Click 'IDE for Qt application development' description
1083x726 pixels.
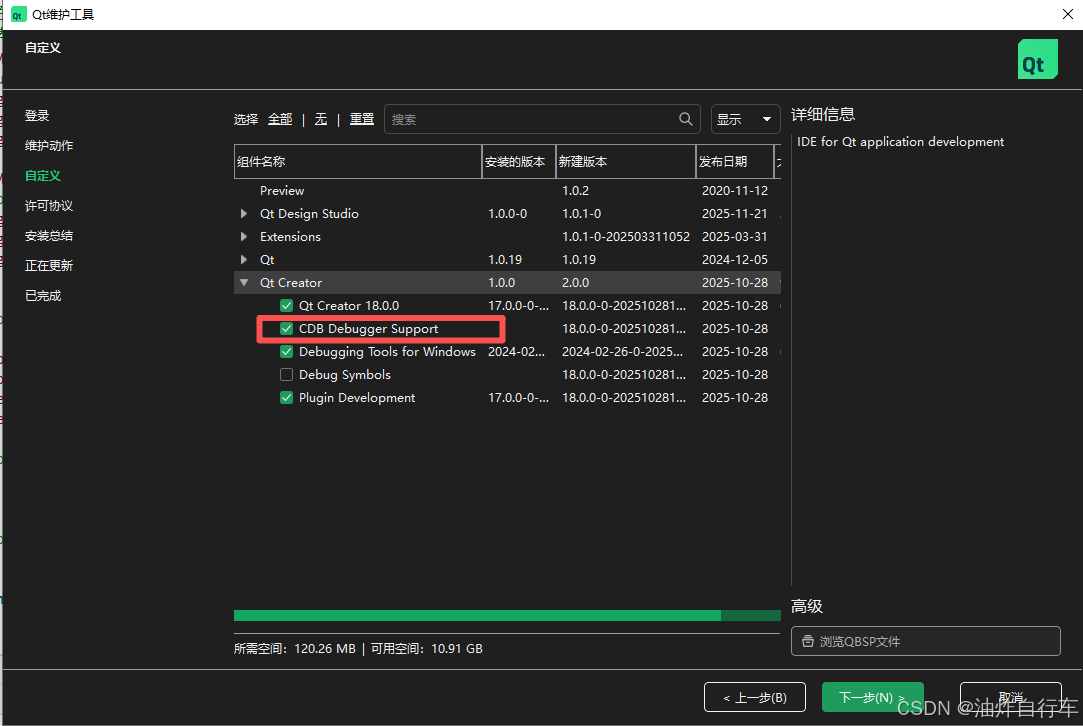(900, 142)
